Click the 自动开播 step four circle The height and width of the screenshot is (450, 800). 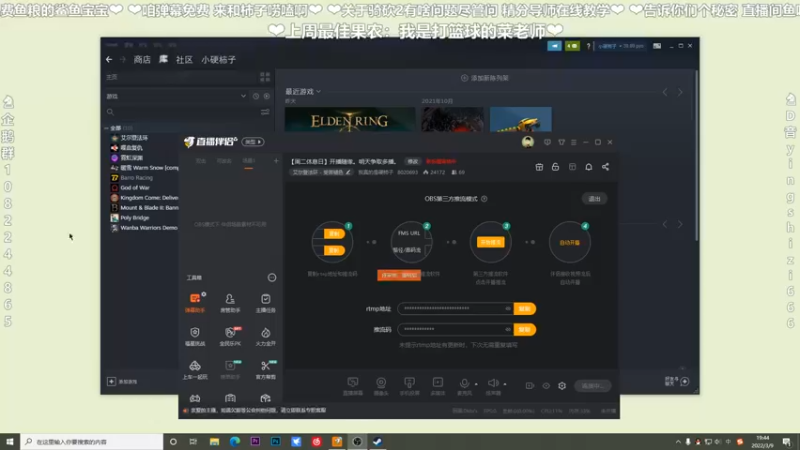[569, 242]
